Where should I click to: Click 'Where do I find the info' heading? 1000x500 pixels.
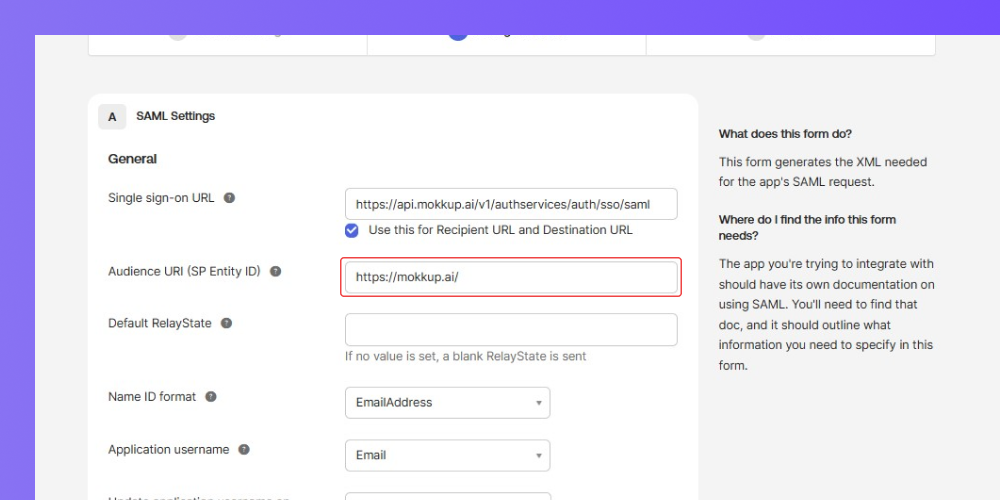[x=807, y=228]
